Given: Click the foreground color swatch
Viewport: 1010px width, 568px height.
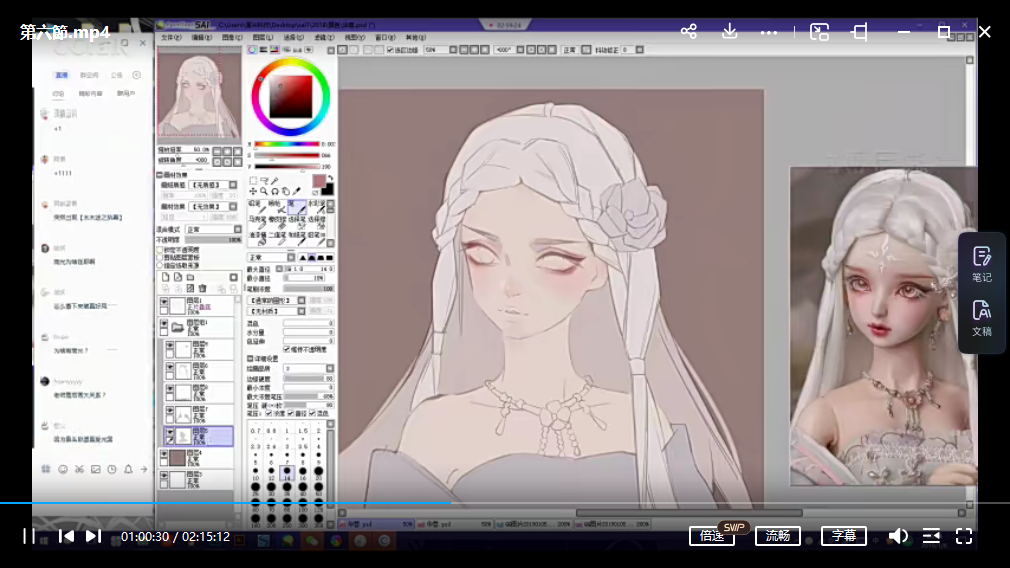Looking at the screenshot, I should click(x=319, y=181).
